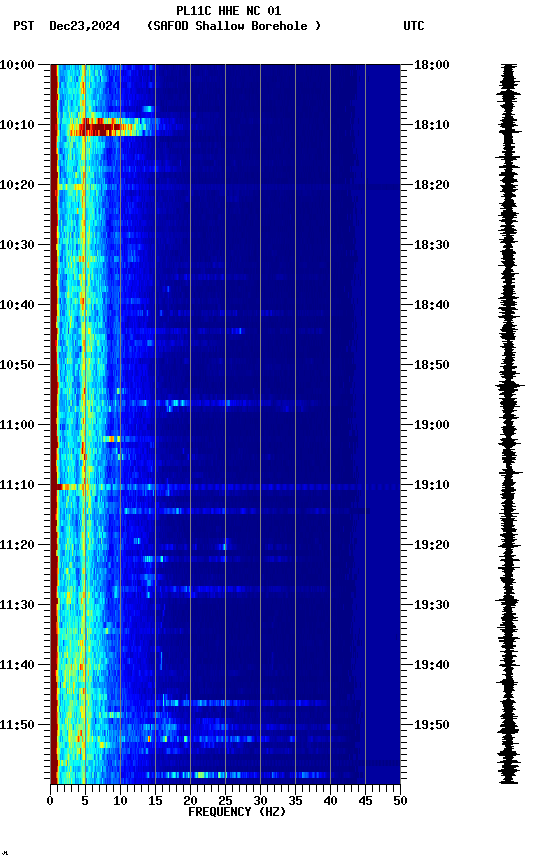552x864 pixels.
Task: Click the 19:50 UTC time label
Action: pyautogui.click(x=432, y=725)
